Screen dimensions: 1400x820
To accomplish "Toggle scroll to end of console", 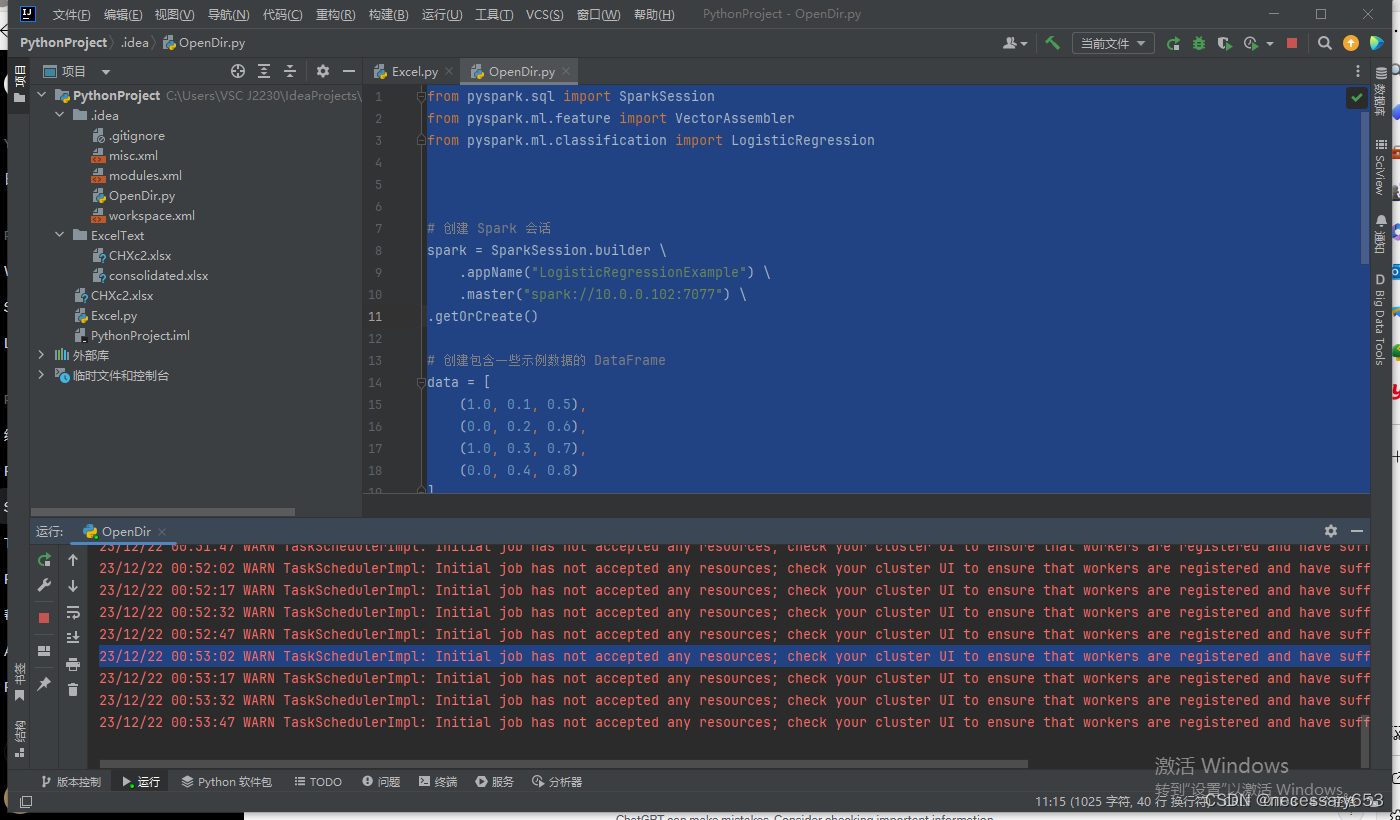I will 73,637.
